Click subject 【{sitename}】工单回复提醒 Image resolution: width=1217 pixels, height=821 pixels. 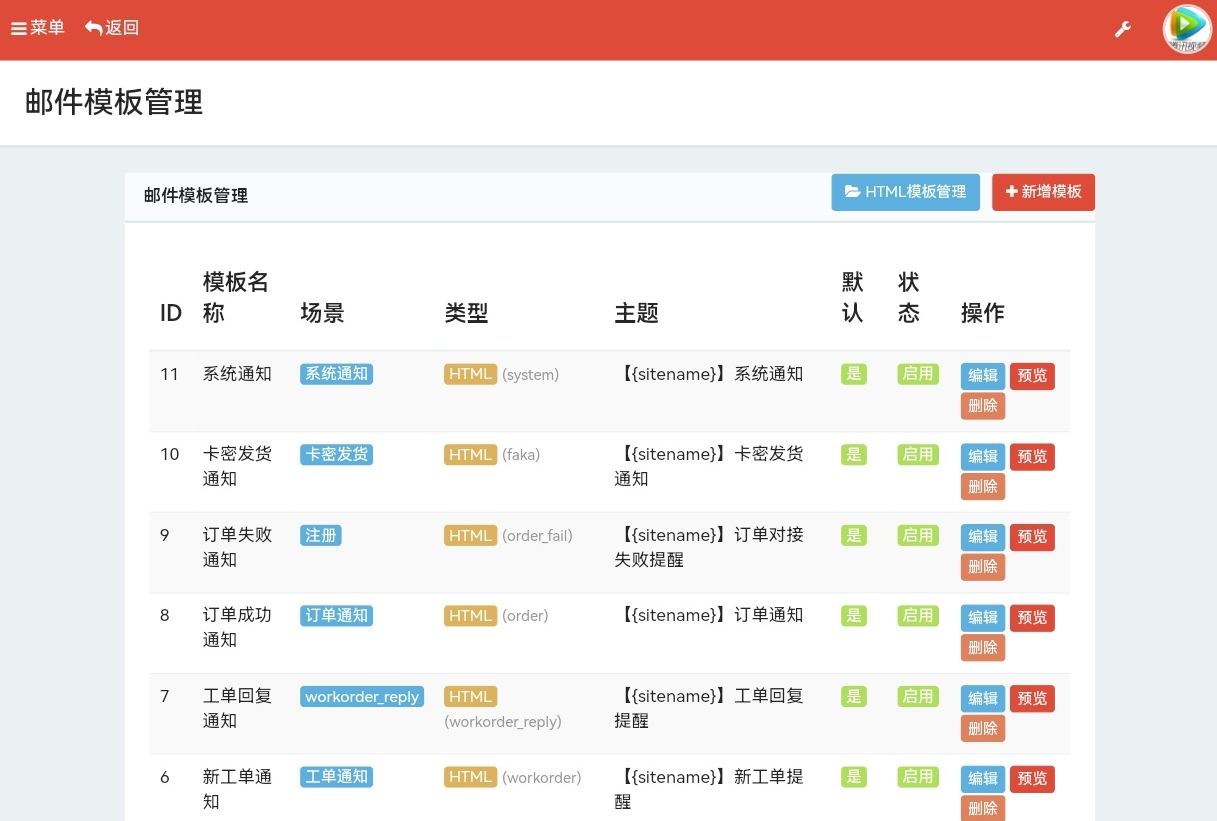tap(709, 708)
